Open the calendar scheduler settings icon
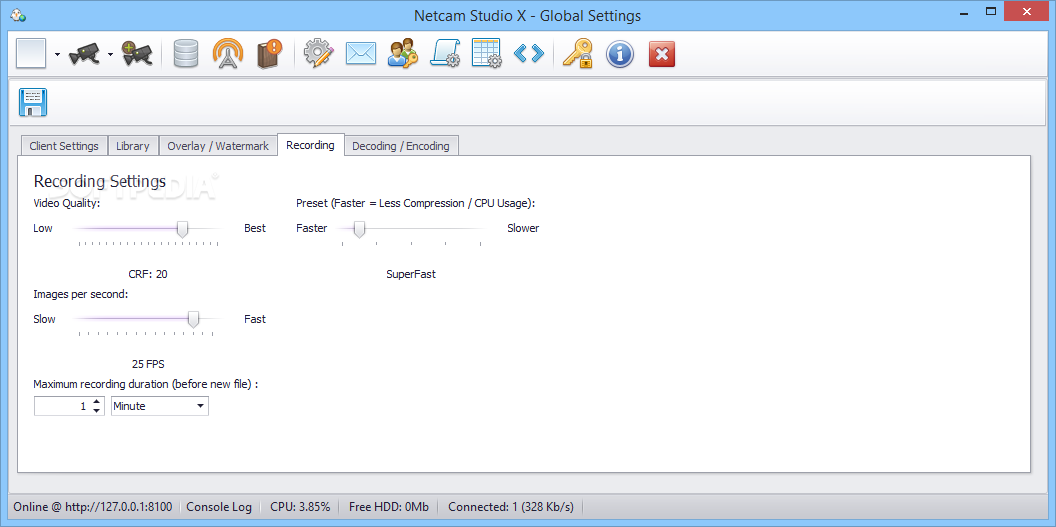The height and width of the screenshot is (527, 1056). pos(486,53)
